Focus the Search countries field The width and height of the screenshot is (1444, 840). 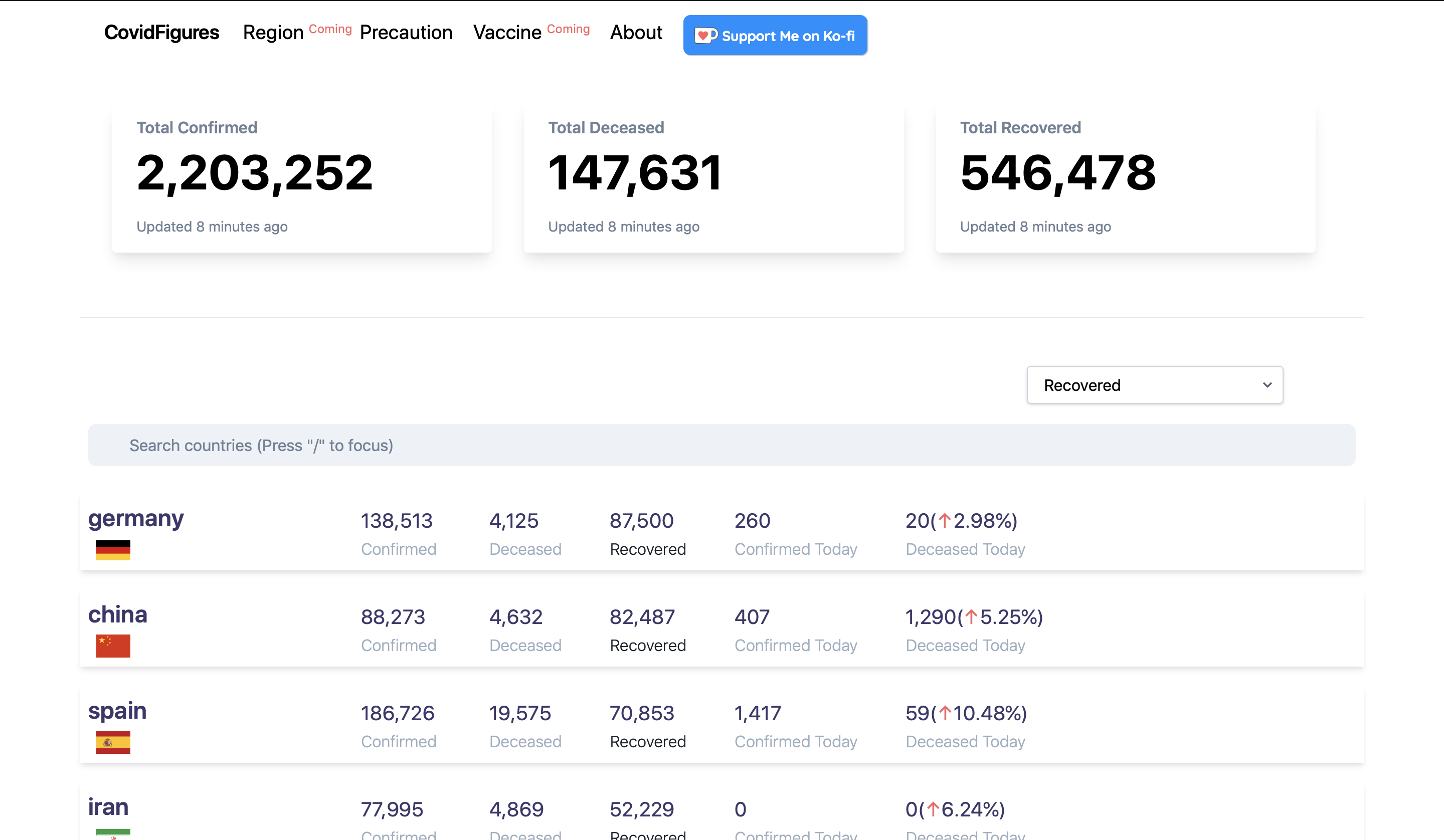tap(721, 445)
